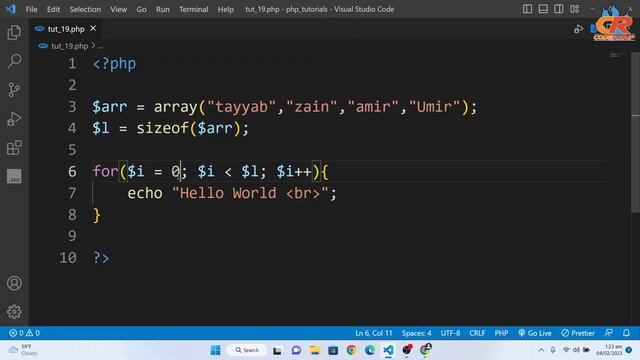Image resolution: width=640 pixels, height=360 pixels.
Task: Open Task View on the taskbar
Action: pos(277,350)
